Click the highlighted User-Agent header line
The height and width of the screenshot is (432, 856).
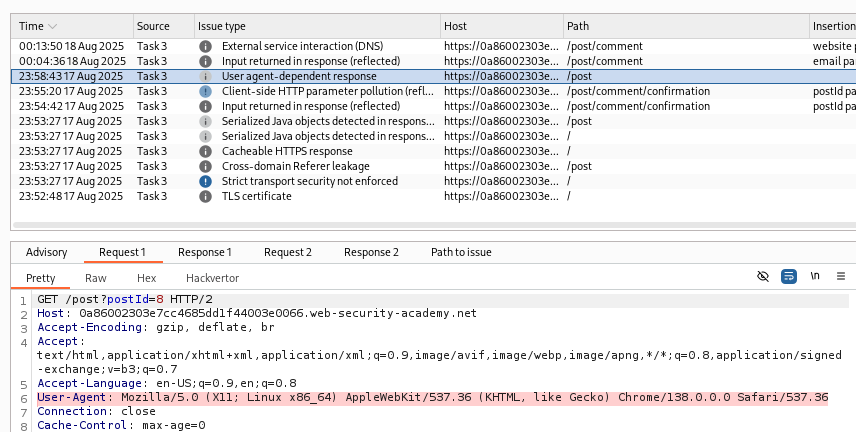(433, 397)
